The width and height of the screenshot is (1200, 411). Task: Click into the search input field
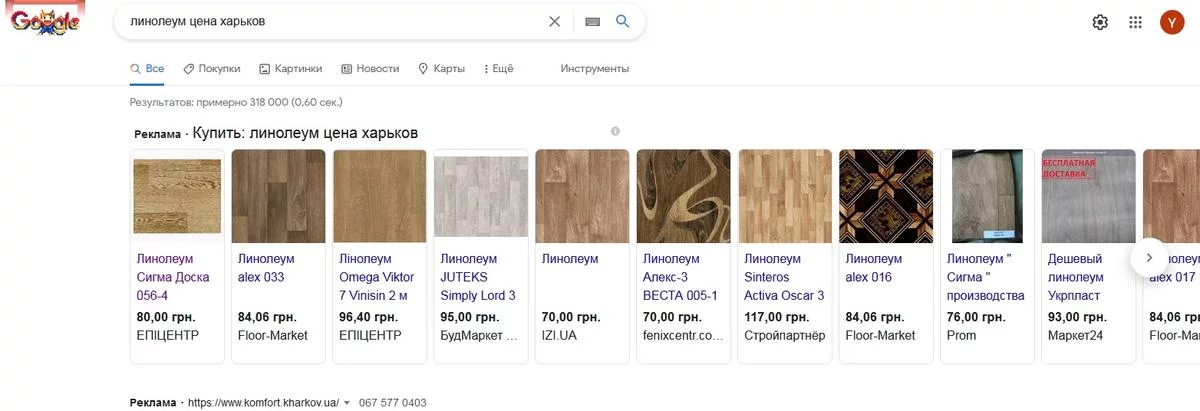click(330, 22)
